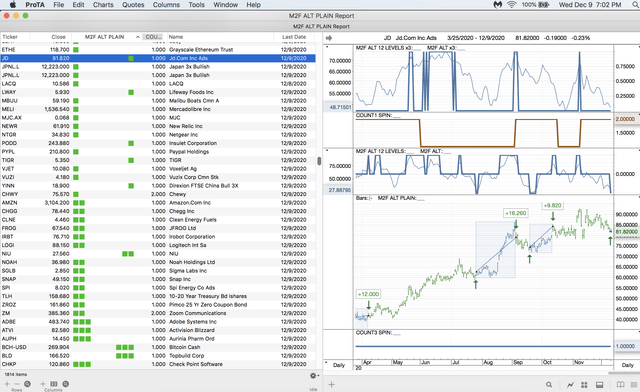Open the Columns menu
The image size is (640, 392).
166,5
